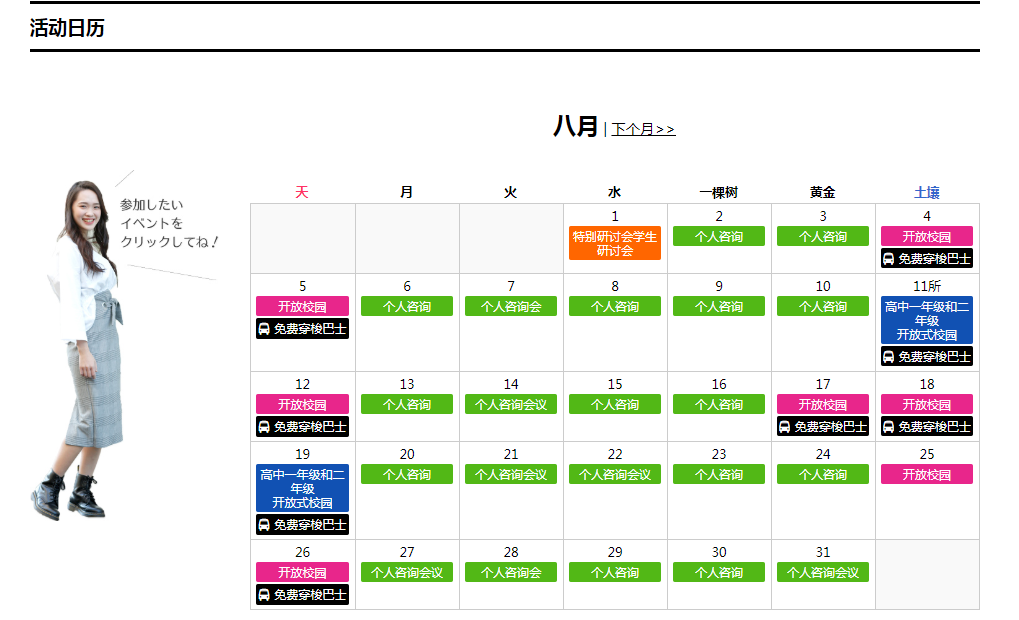Open orange 特别研讨会 event on August 1
This screenshot has width=1019, height=620.
(x=614, y=243)
